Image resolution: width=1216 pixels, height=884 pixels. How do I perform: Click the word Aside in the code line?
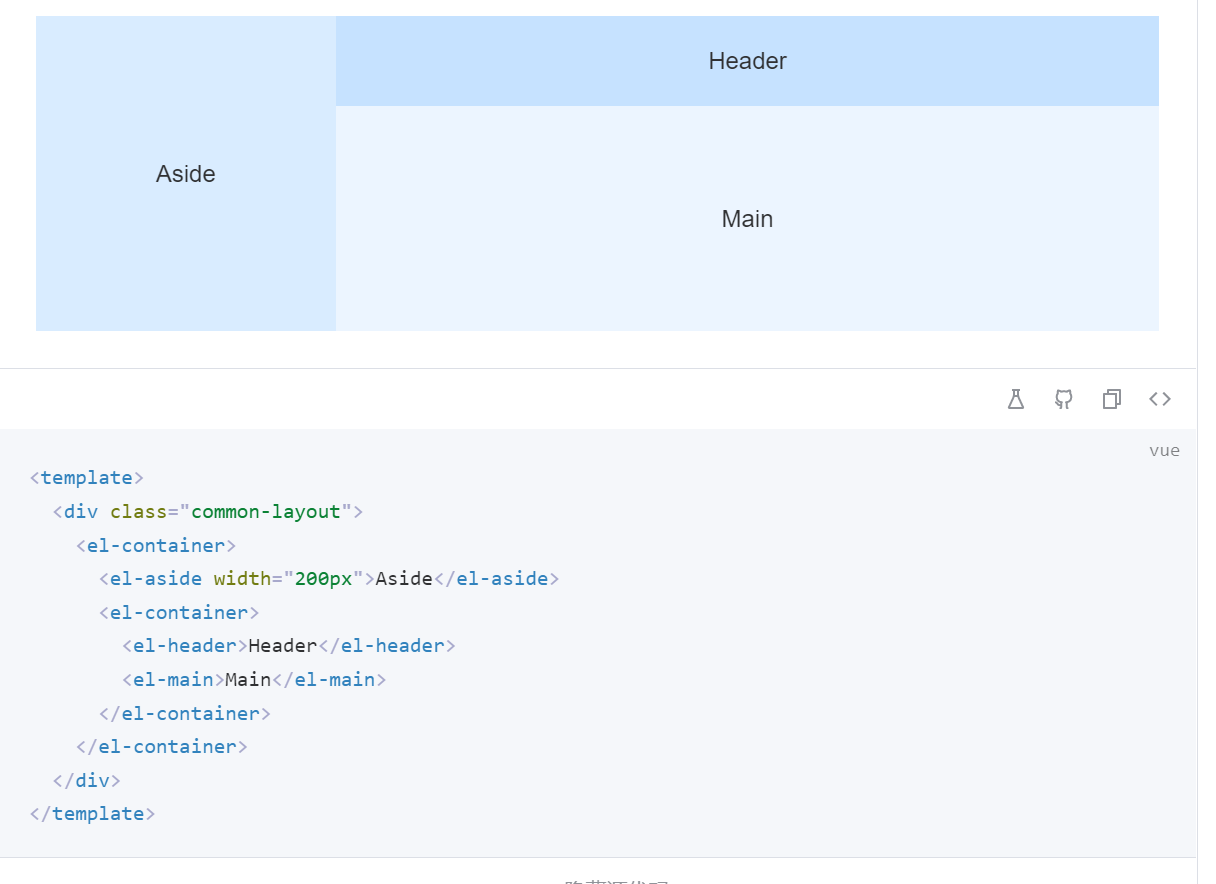pyautogui.click(x=404, y=579)
